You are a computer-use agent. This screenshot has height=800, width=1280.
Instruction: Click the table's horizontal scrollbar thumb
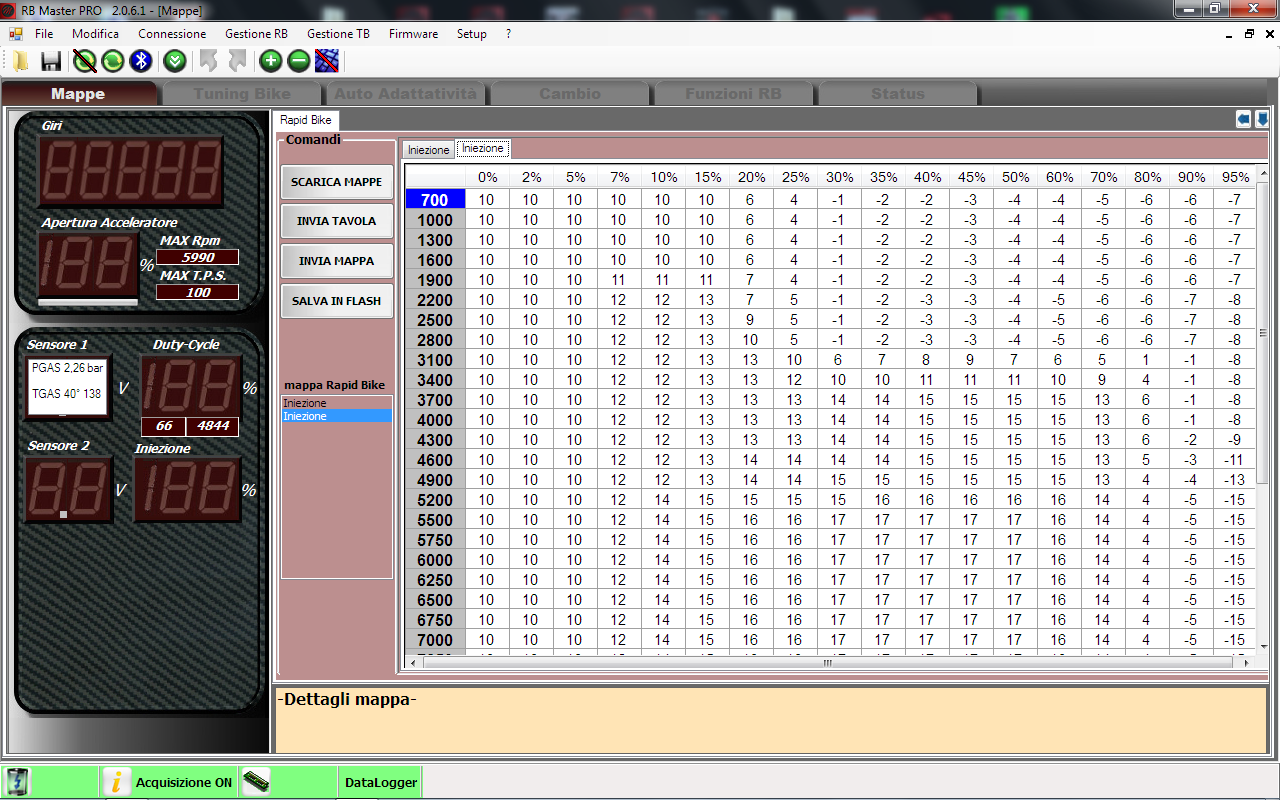pos(827,662)
